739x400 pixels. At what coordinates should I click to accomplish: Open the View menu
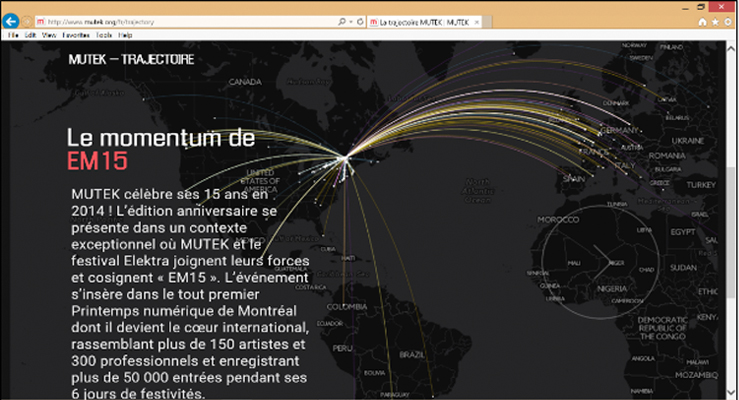point(49,35)
